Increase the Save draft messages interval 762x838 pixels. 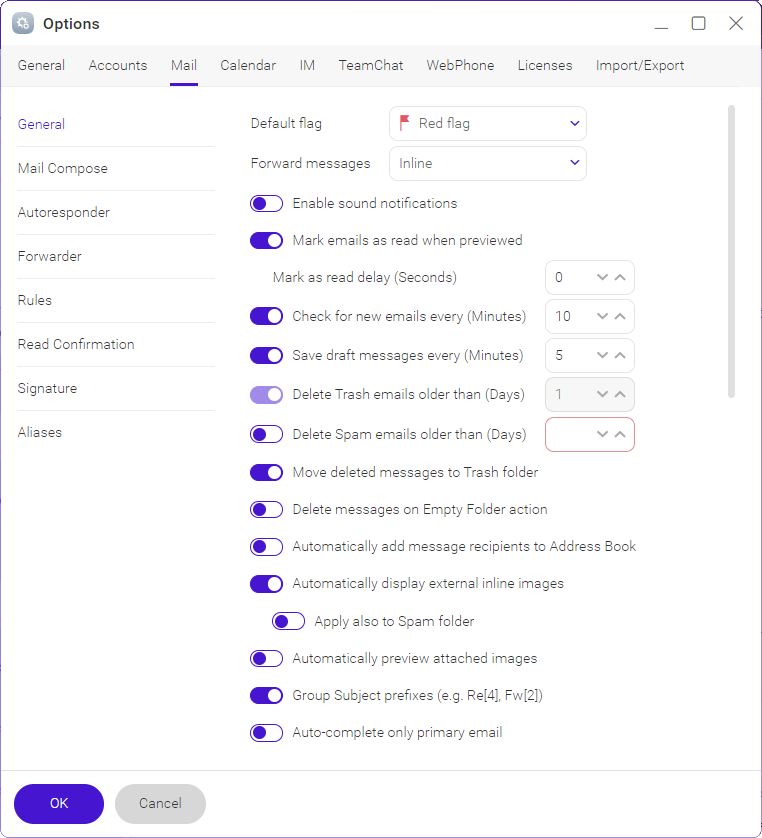(620, 355)
